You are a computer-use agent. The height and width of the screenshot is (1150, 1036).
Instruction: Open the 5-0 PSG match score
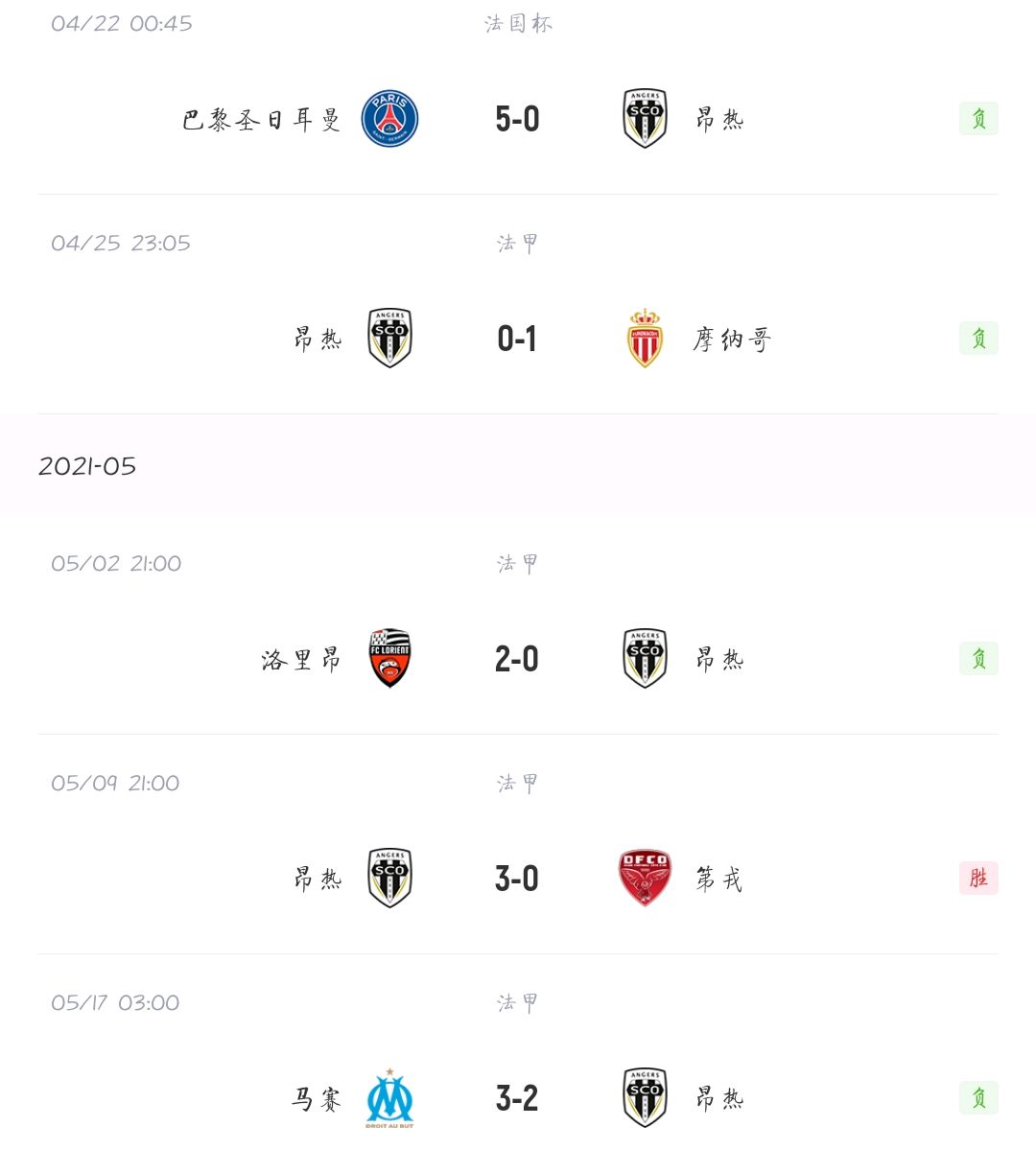point(517,119)
